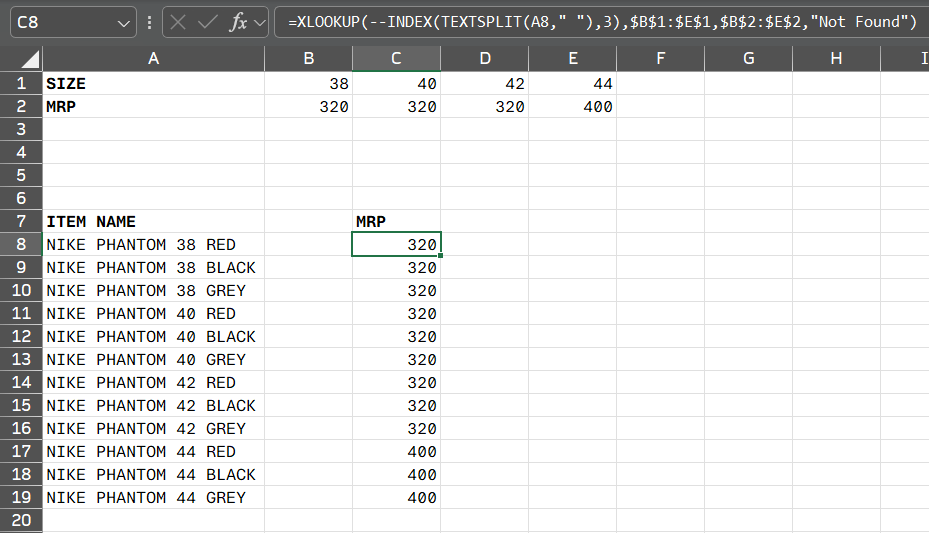Select column E header

pos(572,59)
